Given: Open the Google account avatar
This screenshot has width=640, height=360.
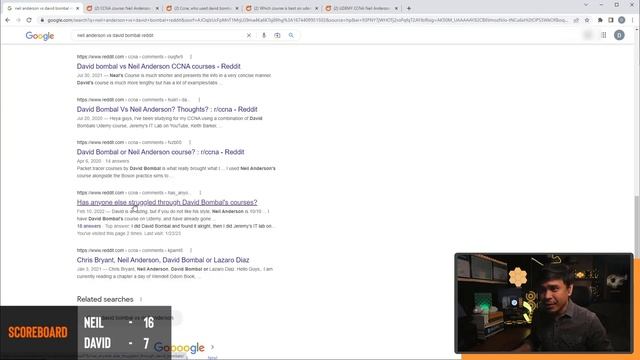Looking at the screenshot, I should click(x=619, y=36).
